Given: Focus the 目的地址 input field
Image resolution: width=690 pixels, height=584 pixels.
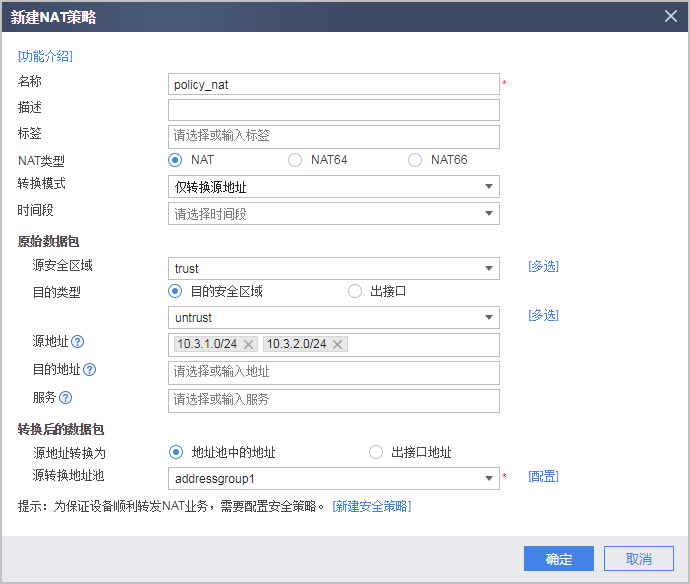Looking at the screenshot, I should click(x=334, y=373).
